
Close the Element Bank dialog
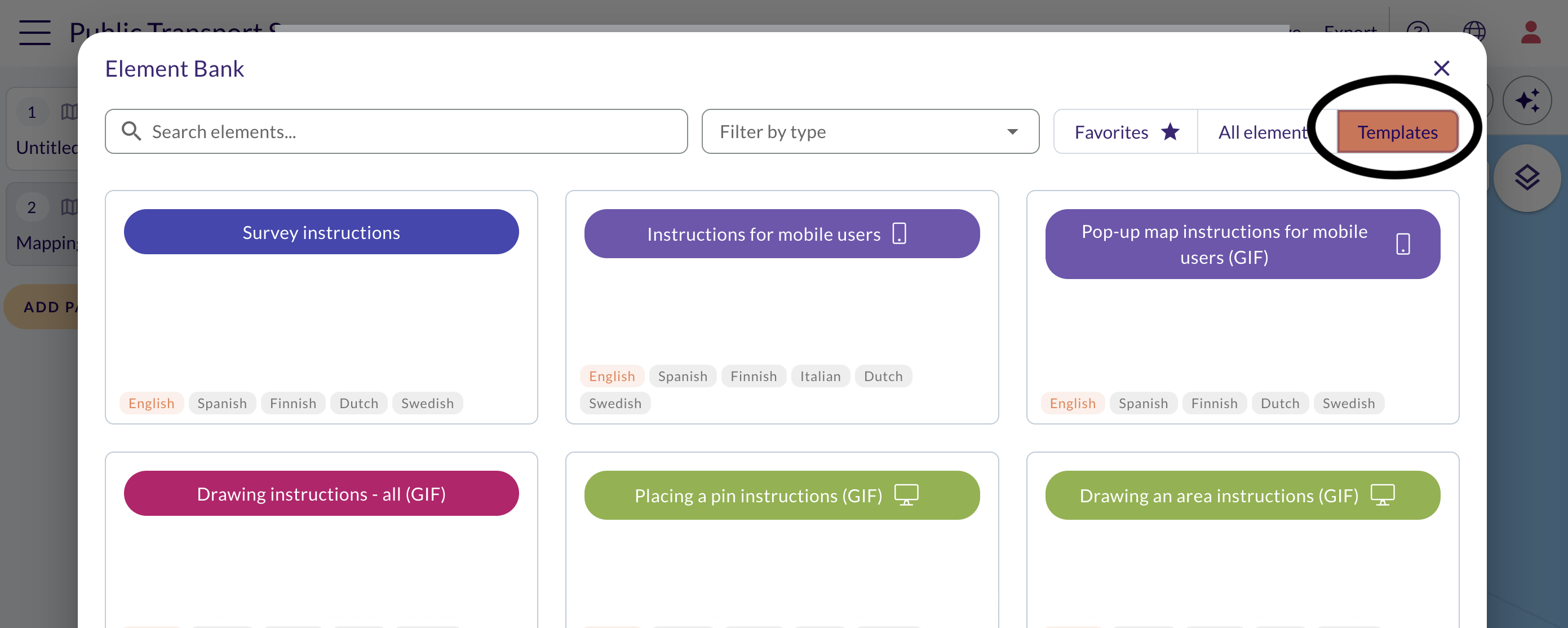tap(1441, 68)
